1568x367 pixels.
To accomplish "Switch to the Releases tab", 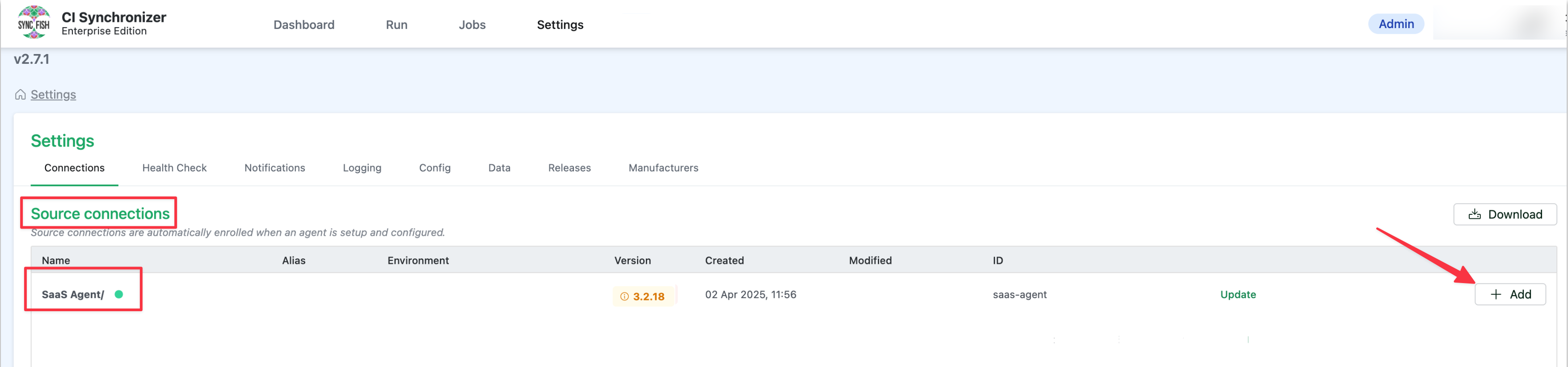I will [569, 168].
